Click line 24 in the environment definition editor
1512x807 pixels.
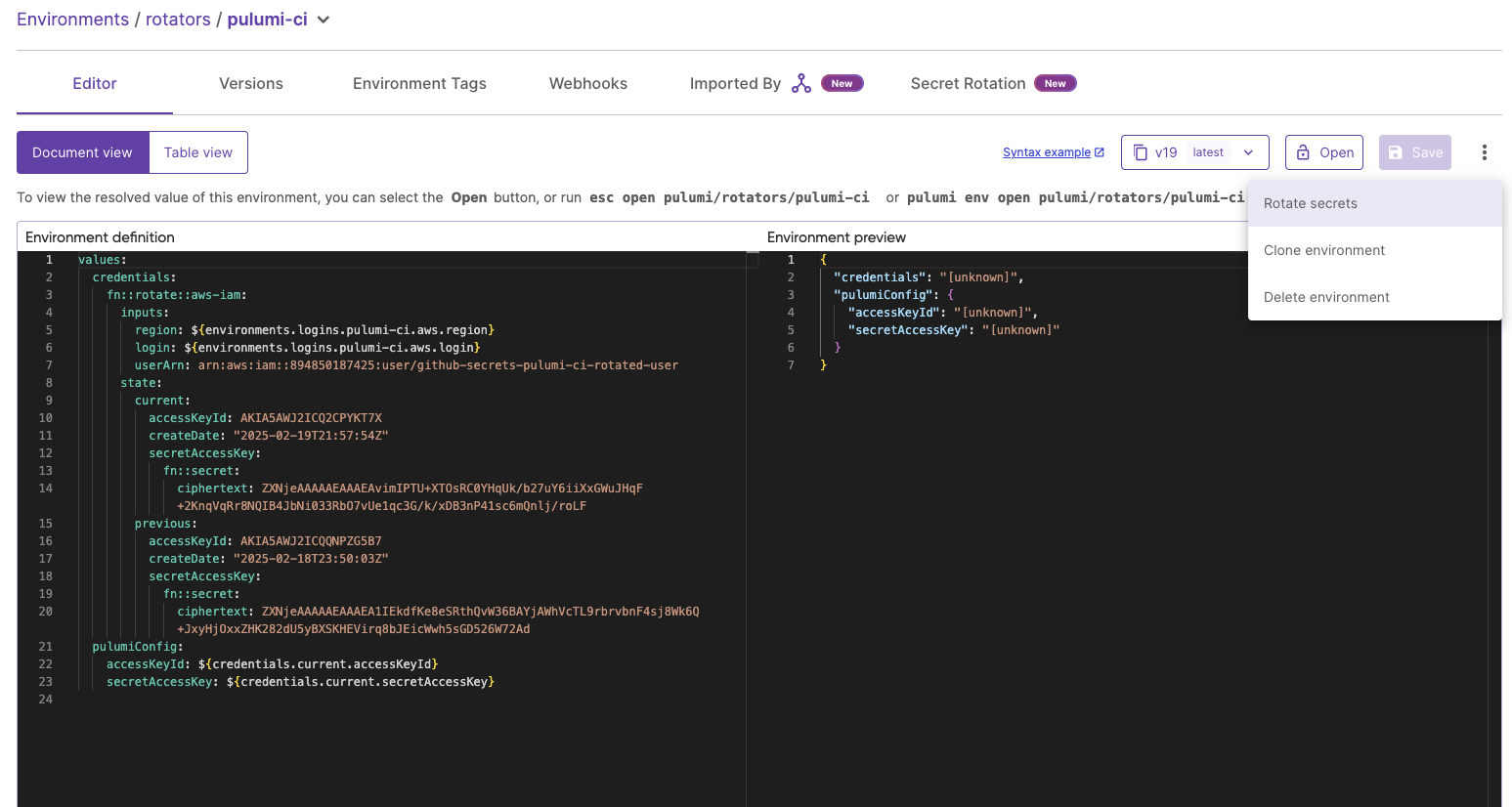[x=293, y=700]
